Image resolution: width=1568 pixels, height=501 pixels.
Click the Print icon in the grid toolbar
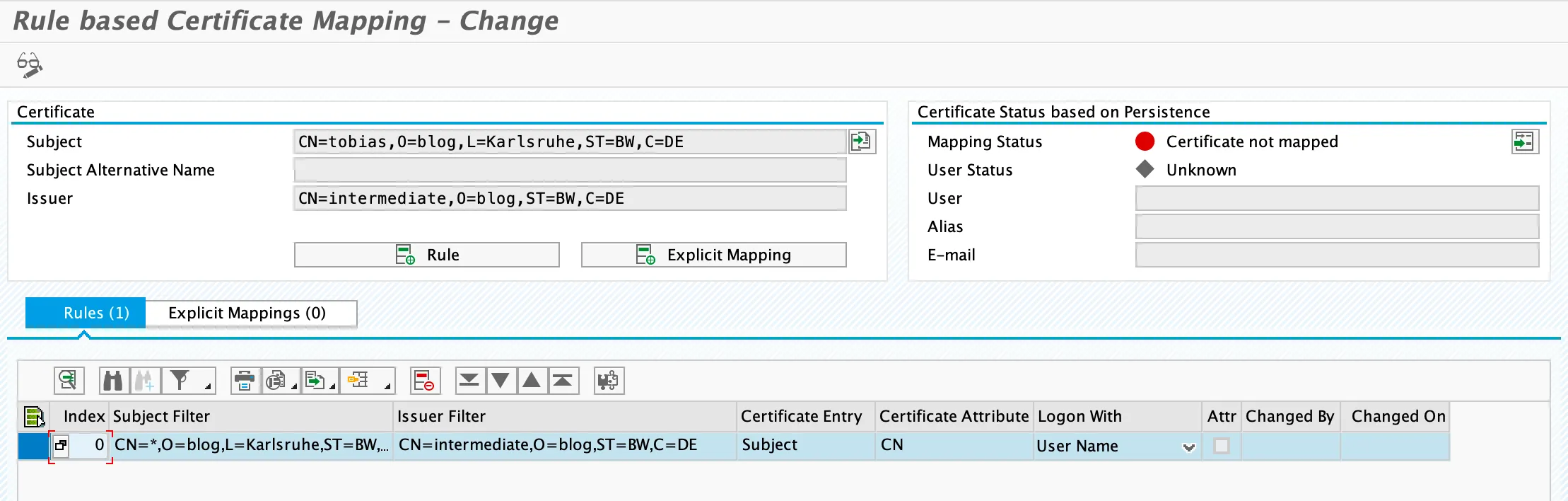tap(245, 381)
